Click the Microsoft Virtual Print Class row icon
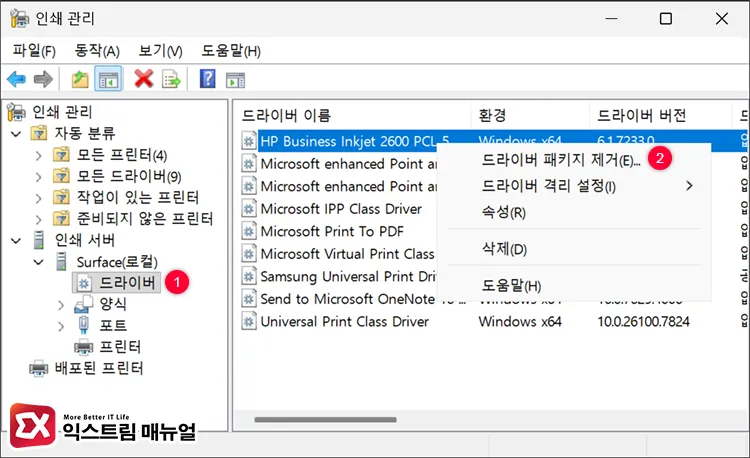This screenshot has height=458, width=750. pos(249,254)
